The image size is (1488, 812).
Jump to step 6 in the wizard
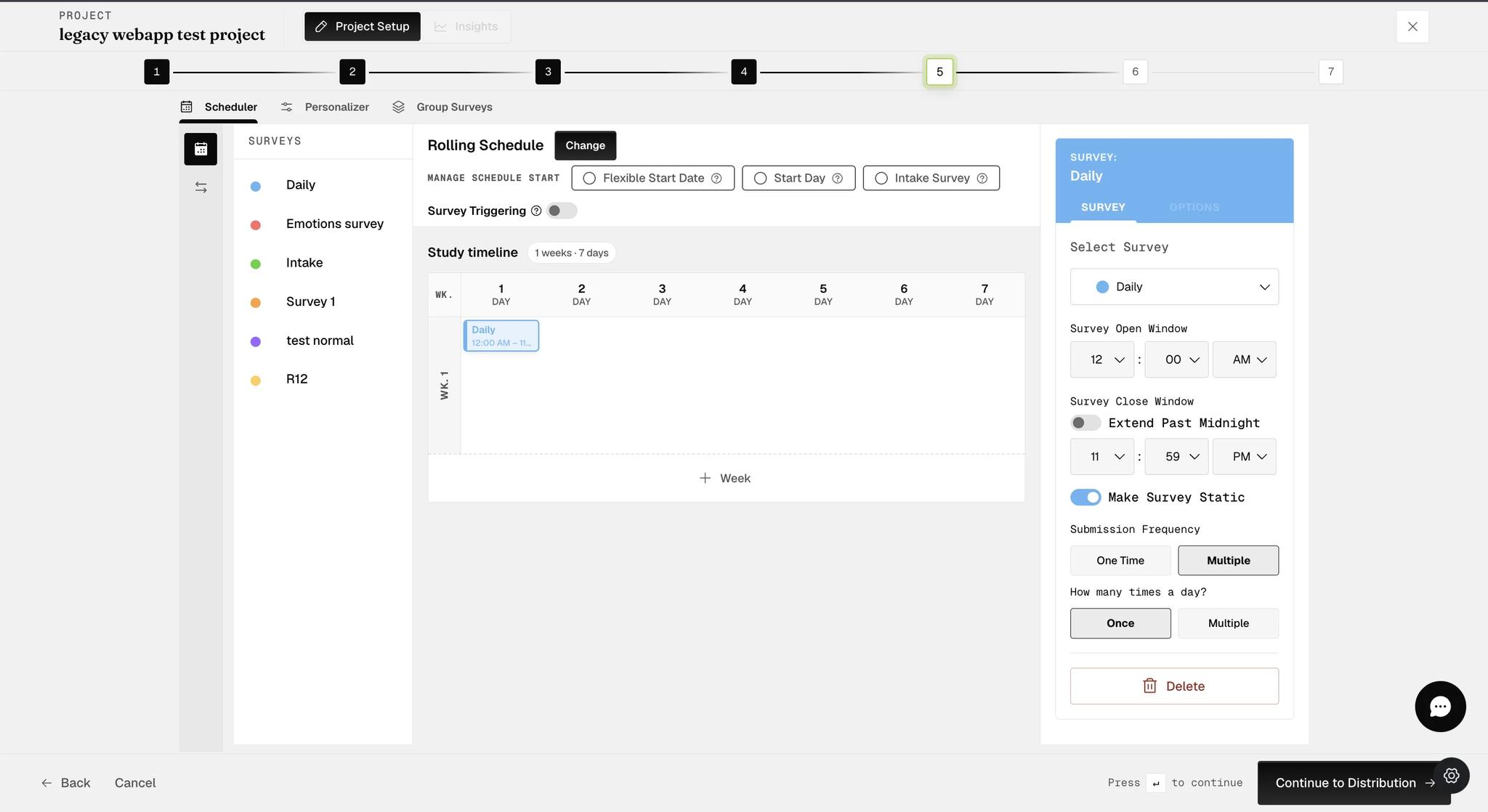point(1135,72)
